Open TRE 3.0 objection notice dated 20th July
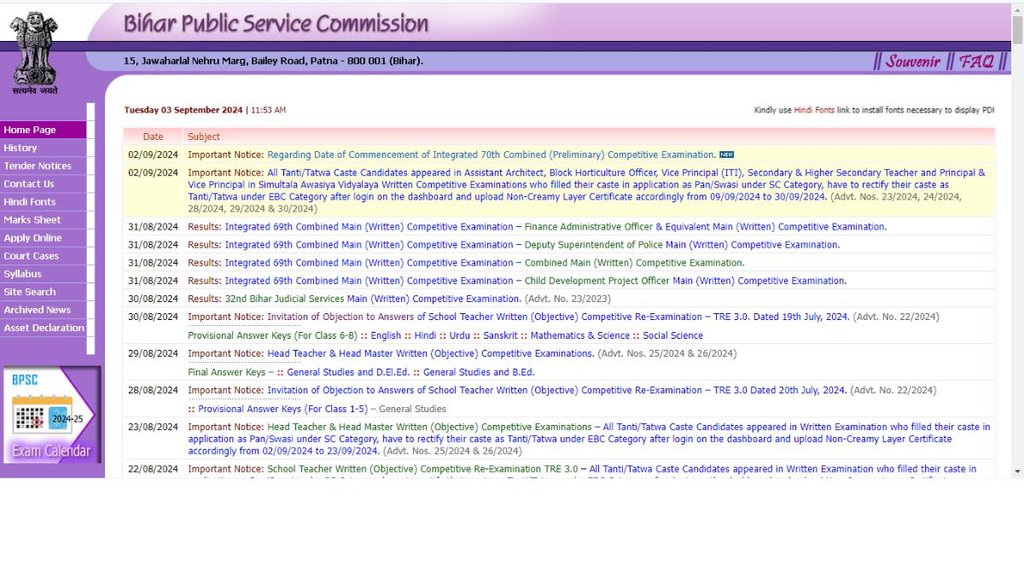 [557, 390]
